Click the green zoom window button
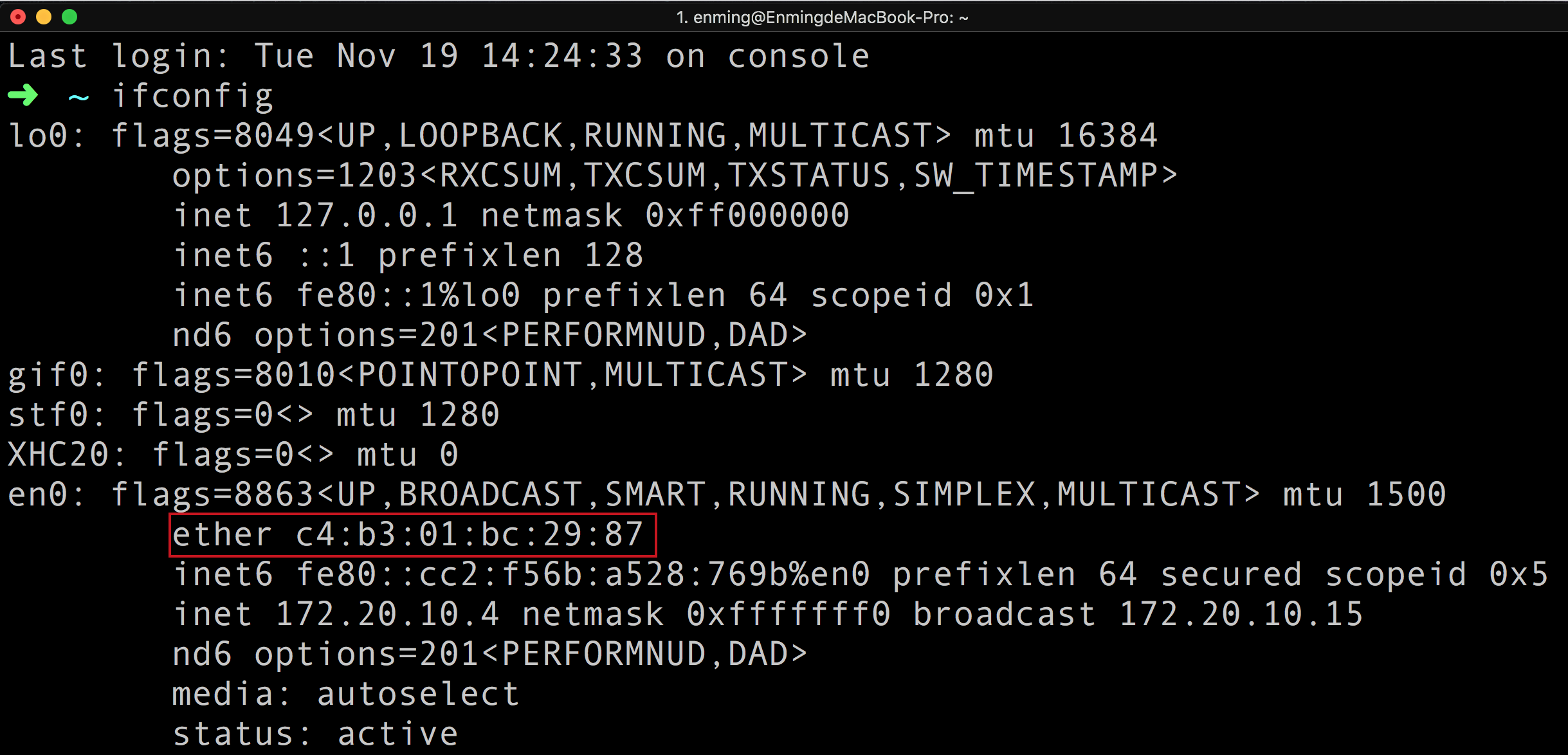 click(69, 17)
